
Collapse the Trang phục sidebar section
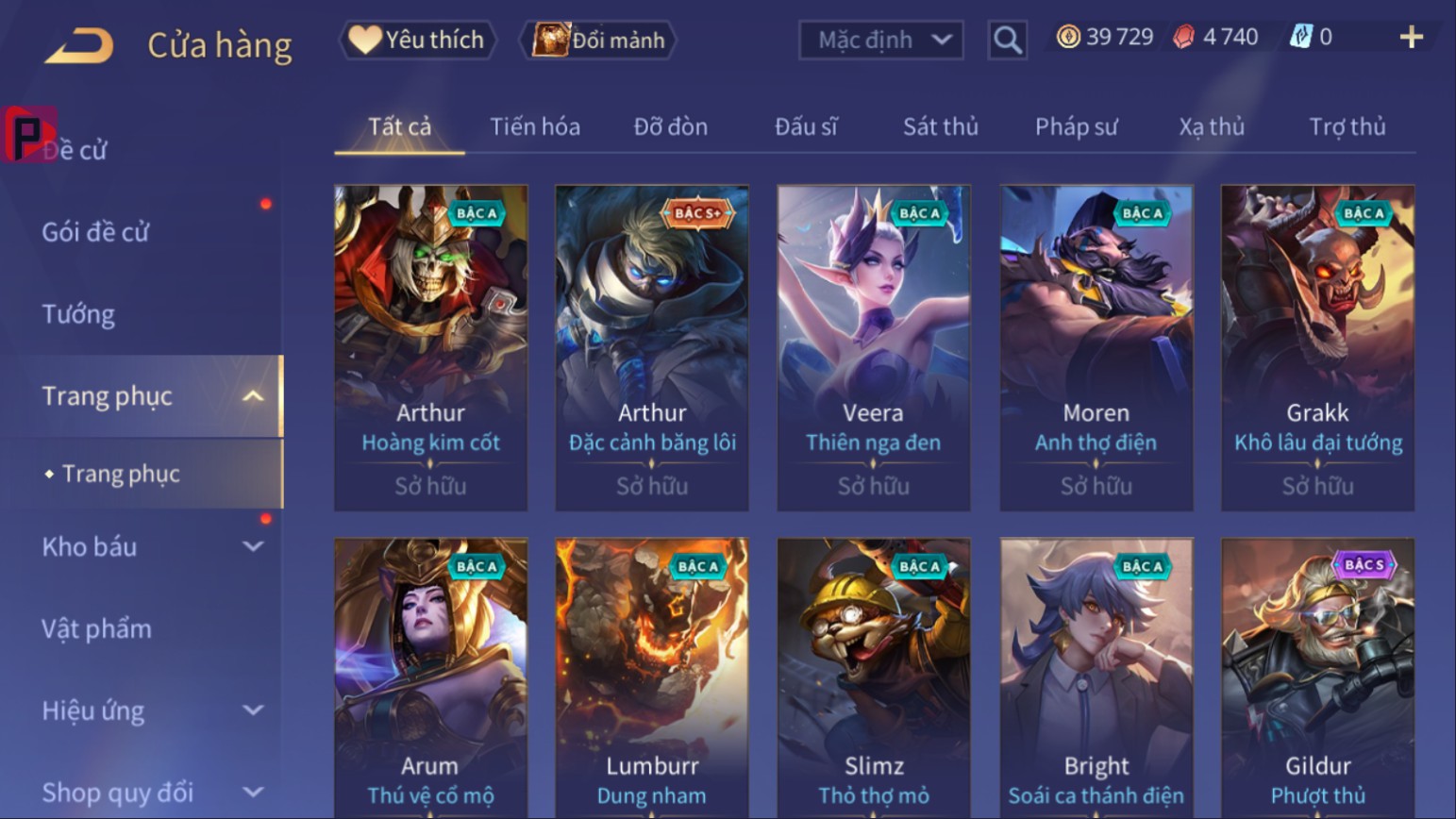[x=253, y=396]
